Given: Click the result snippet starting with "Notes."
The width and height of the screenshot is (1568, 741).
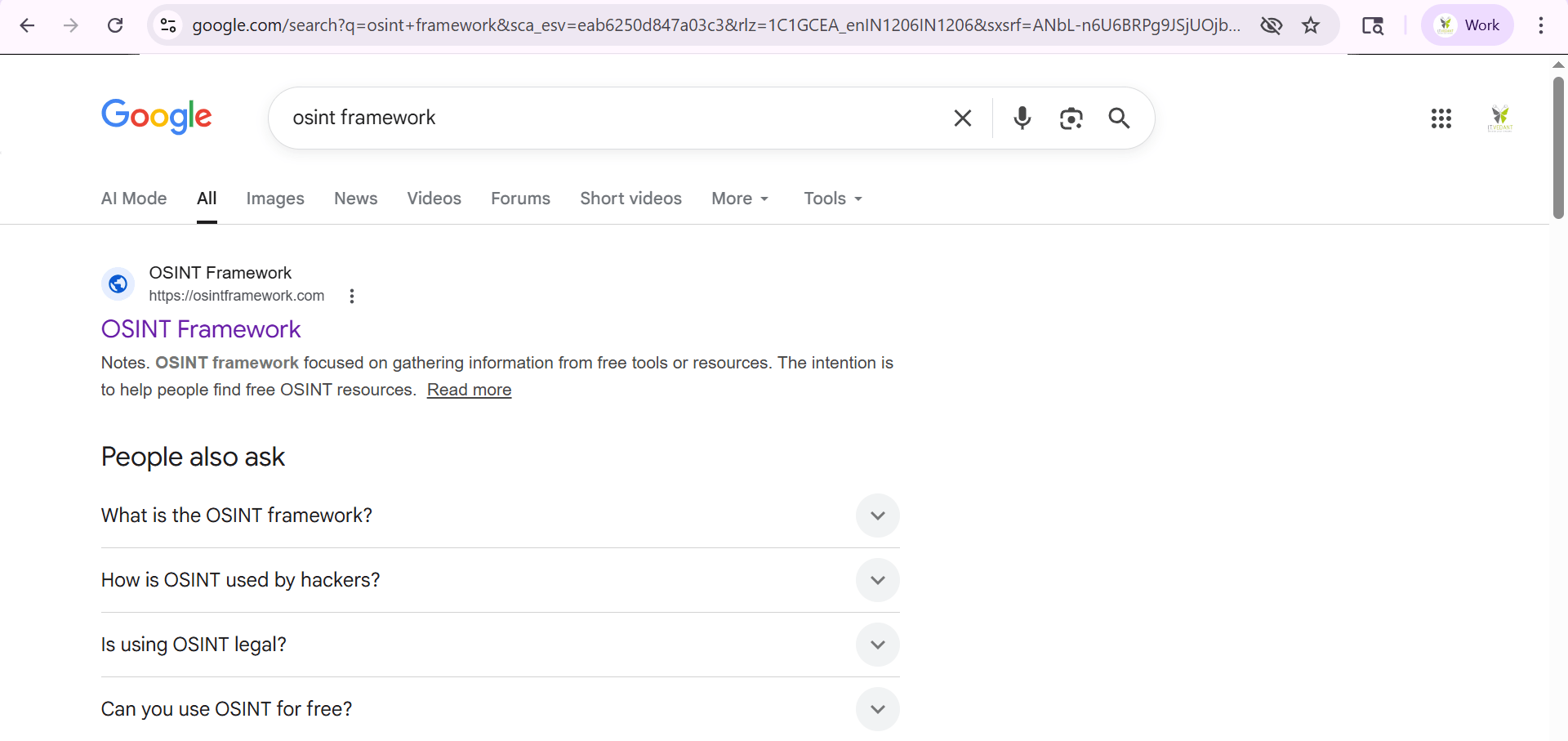Looking at the screenshot, I should (x=497, y=376).
